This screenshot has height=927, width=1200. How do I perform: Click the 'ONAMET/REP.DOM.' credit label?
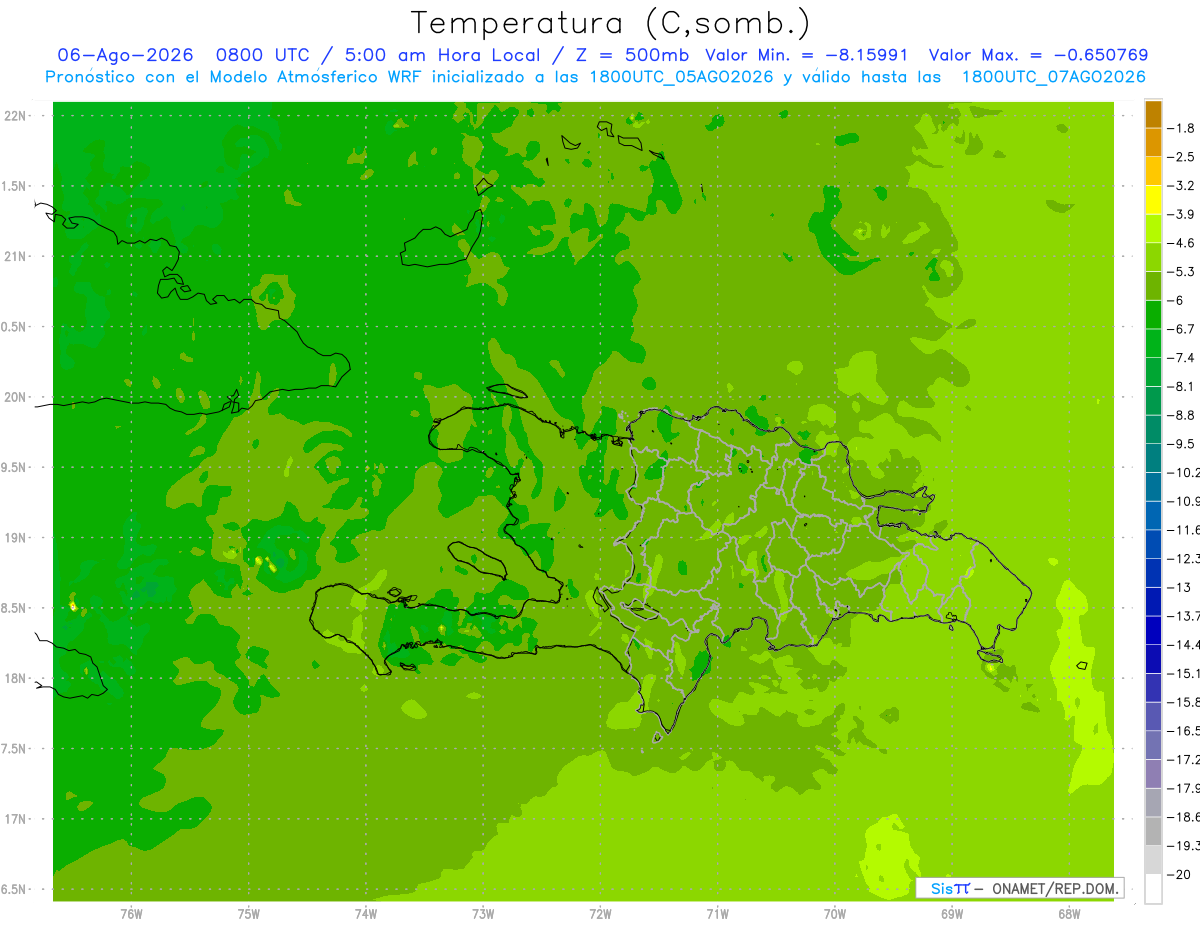pos(1056,888)
